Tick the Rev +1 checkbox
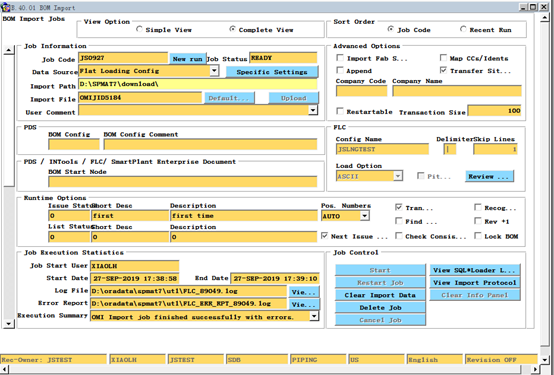 [478, 221]
